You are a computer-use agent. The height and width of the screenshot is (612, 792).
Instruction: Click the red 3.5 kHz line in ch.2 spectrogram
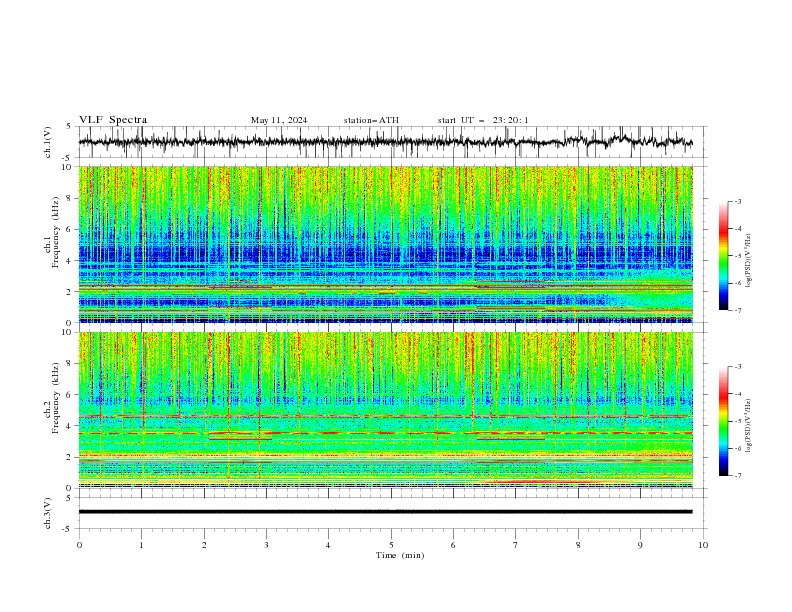385,433
